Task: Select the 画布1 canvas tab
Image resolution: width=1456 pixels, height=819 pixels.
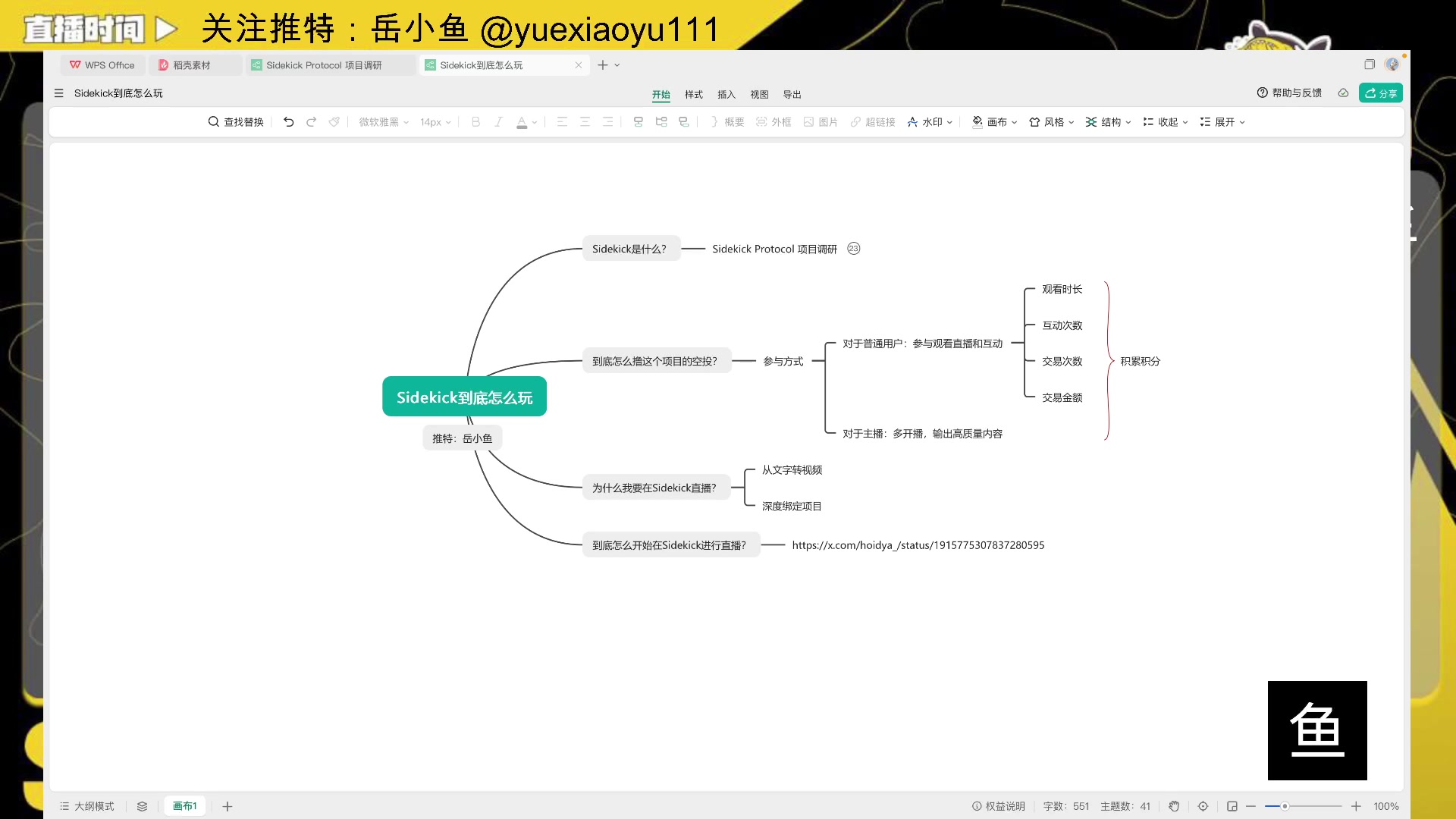Action: (185, 806)
